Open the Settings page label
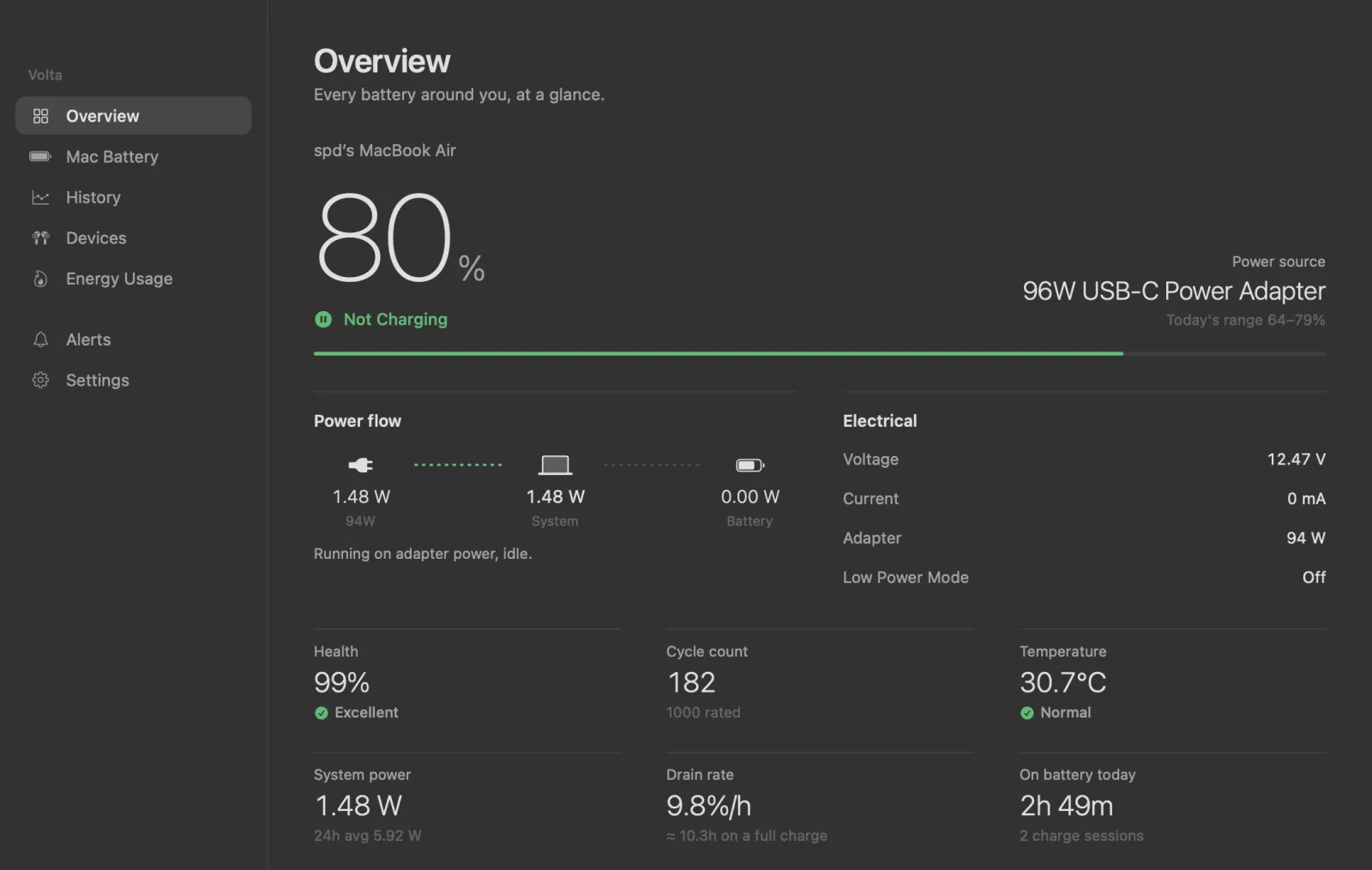This screenshot has height=870, width=1372. [98, 380]
